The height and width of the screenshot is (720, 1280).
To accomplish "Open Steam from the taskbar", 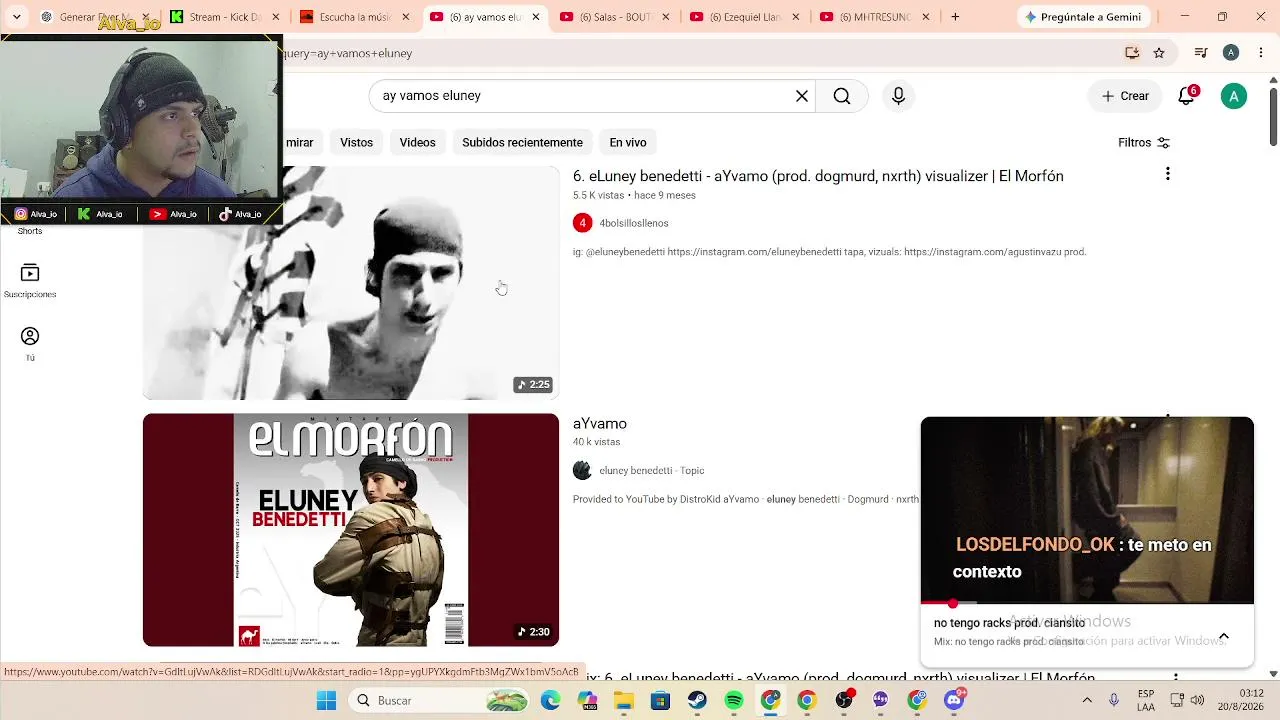I will click(x=697, y=701).
